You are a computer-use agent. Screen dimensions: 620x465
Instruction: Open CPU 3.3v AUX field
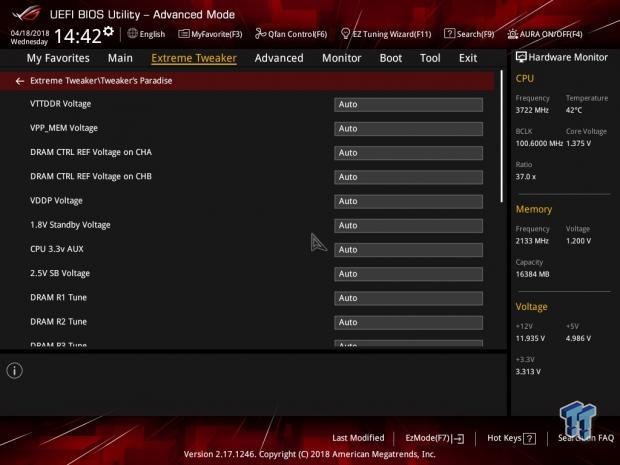(x=408, y=250)
